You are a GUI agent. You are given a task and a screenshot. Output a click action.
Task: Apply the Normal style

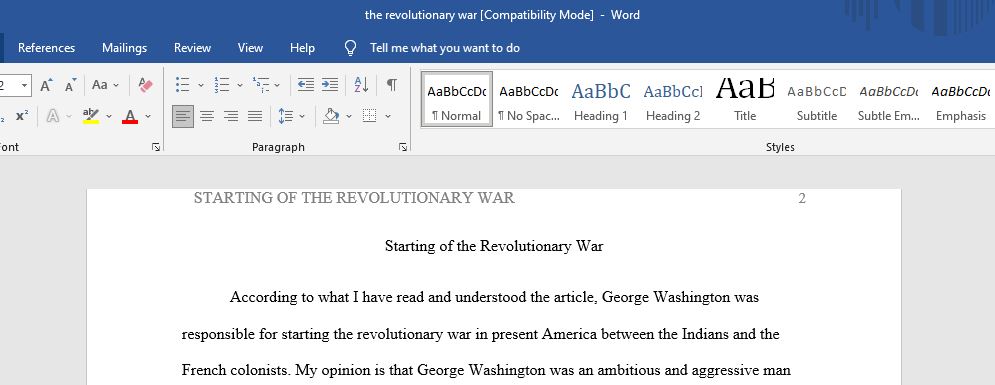coord(456,99)
